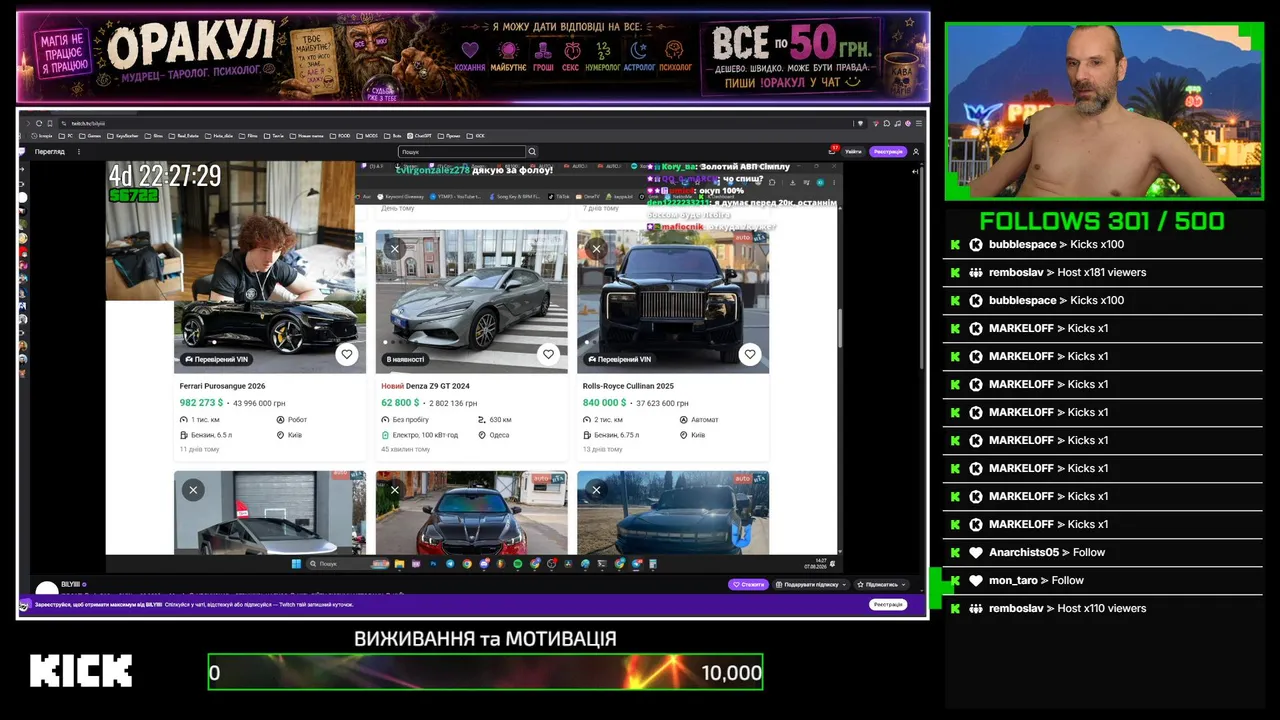Click the KICK logo
This screenshot has height=720, width=1280.
[81, 671]
